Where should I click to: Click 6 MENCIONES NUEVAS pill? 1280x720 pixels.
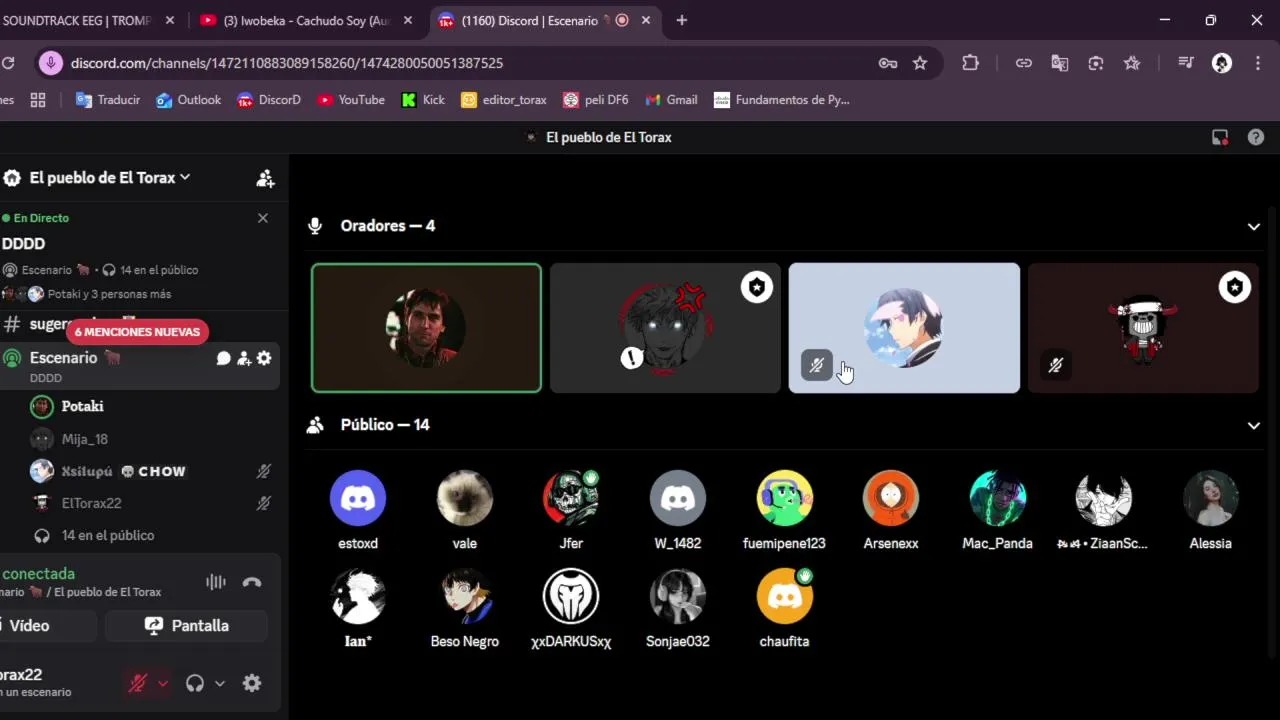(x=137, y=332)
